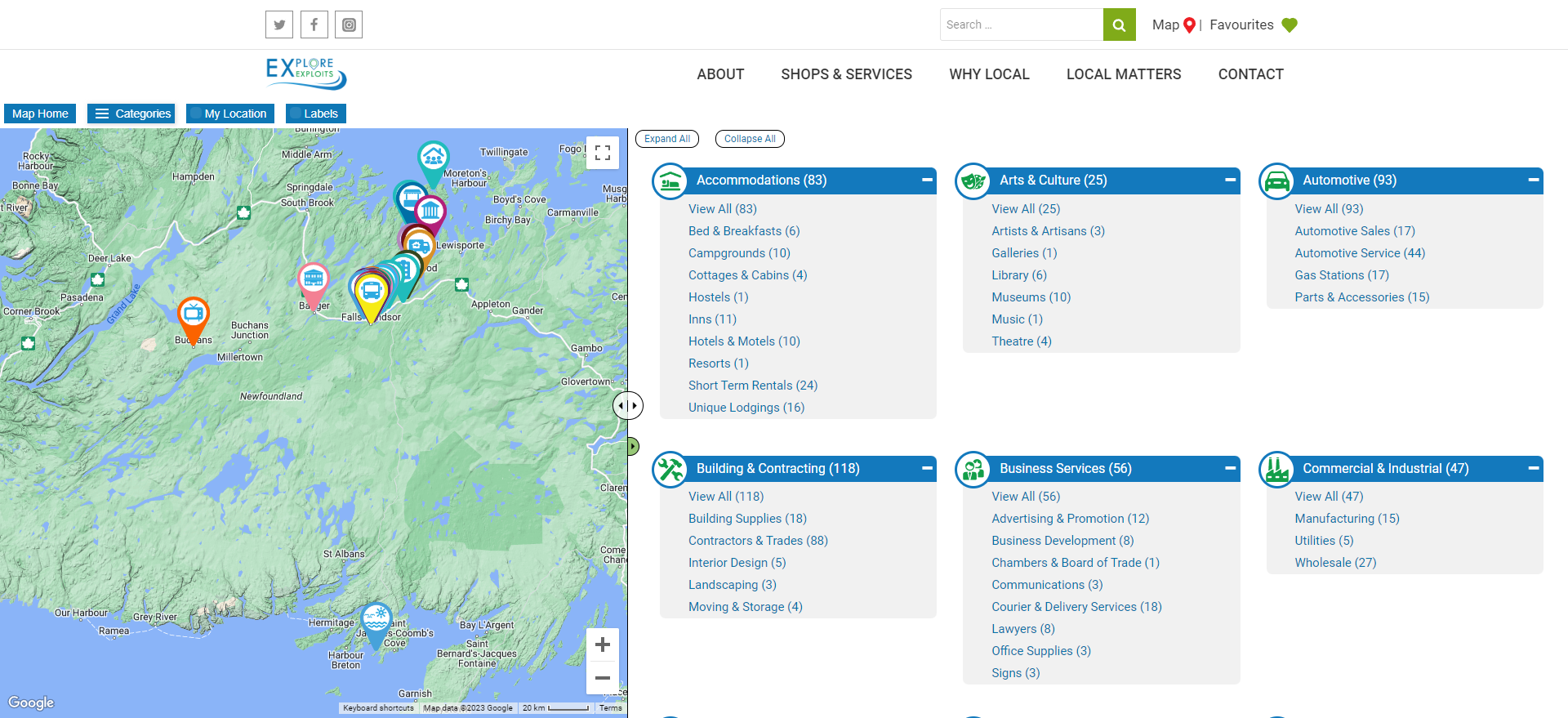The width and height of the screenshot is (1568, 718).
Task: Open the LOCAL MATTERS menu
Action: click(1124, 74)
